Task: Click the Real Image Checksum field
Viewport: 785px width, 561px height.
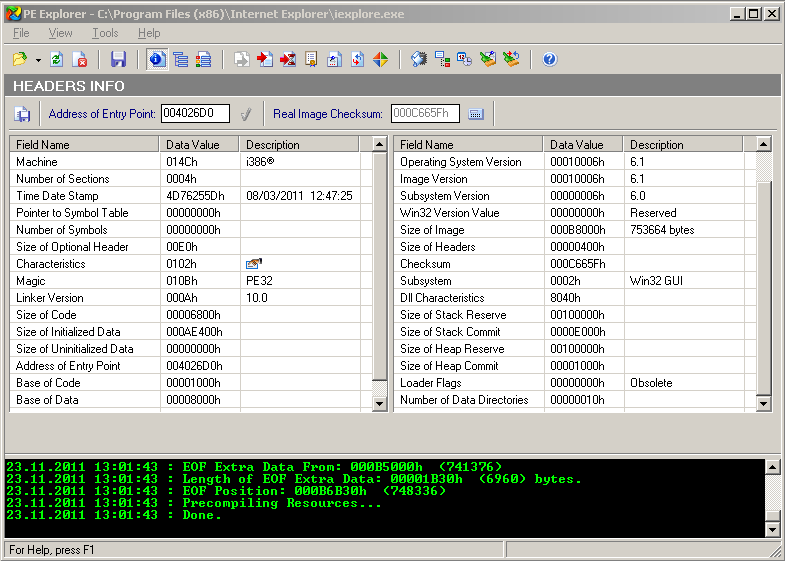Action: pyautogui.click(x=425, y=113)
